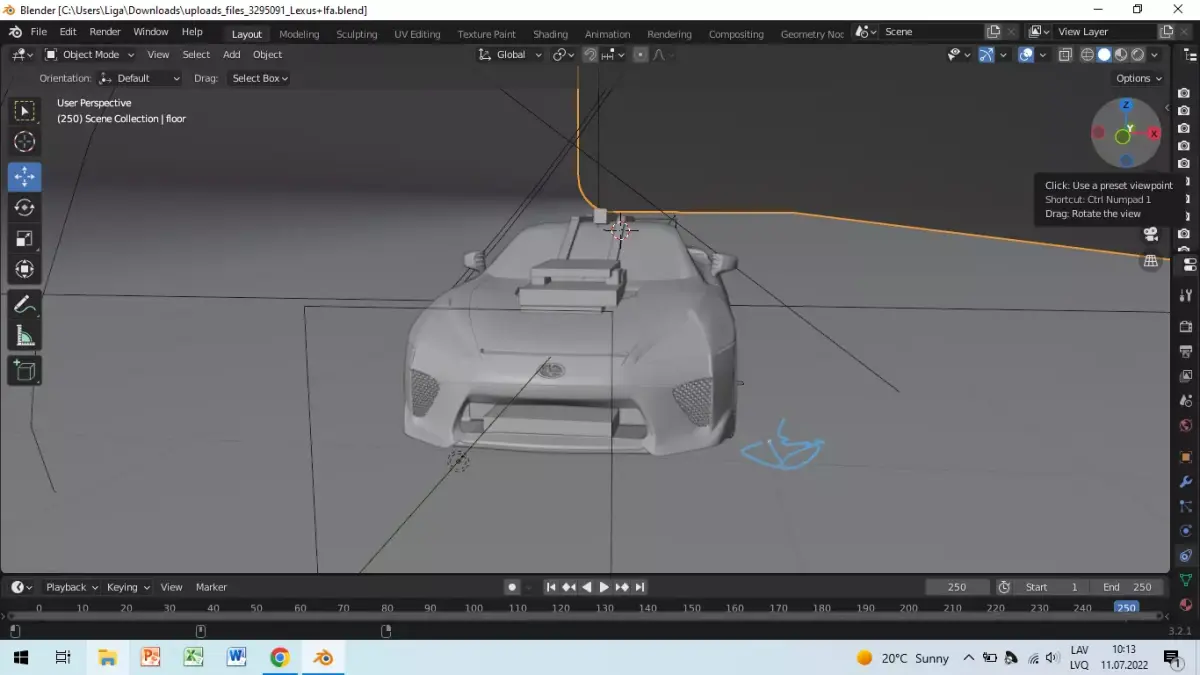Viewport: 1200px width, 675px height.
Task: Open the Output properties tab
Action: tap(1186, 351)
